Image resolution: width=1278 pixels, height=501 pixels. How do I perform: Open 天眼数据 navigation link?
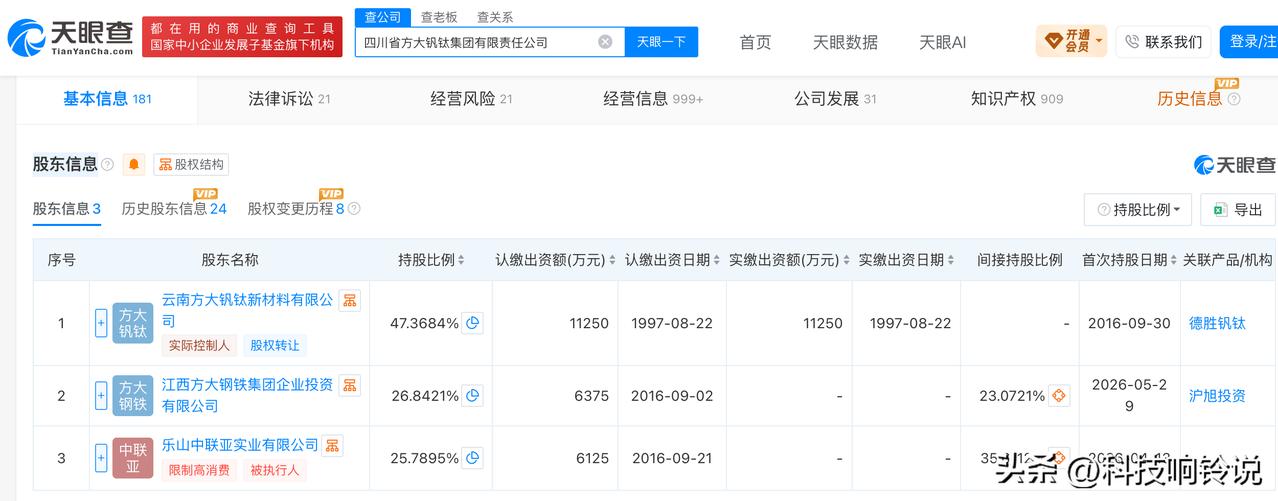coord(845,42)
